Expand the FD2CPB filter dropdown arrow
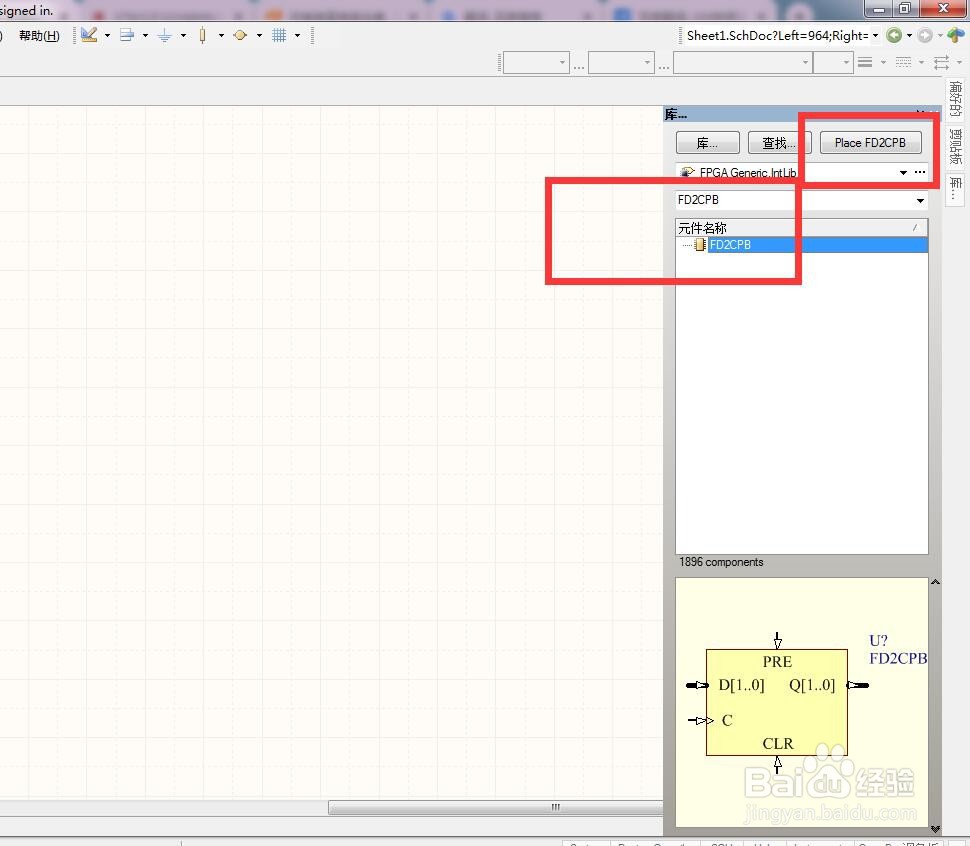 (x=921, y=200)
